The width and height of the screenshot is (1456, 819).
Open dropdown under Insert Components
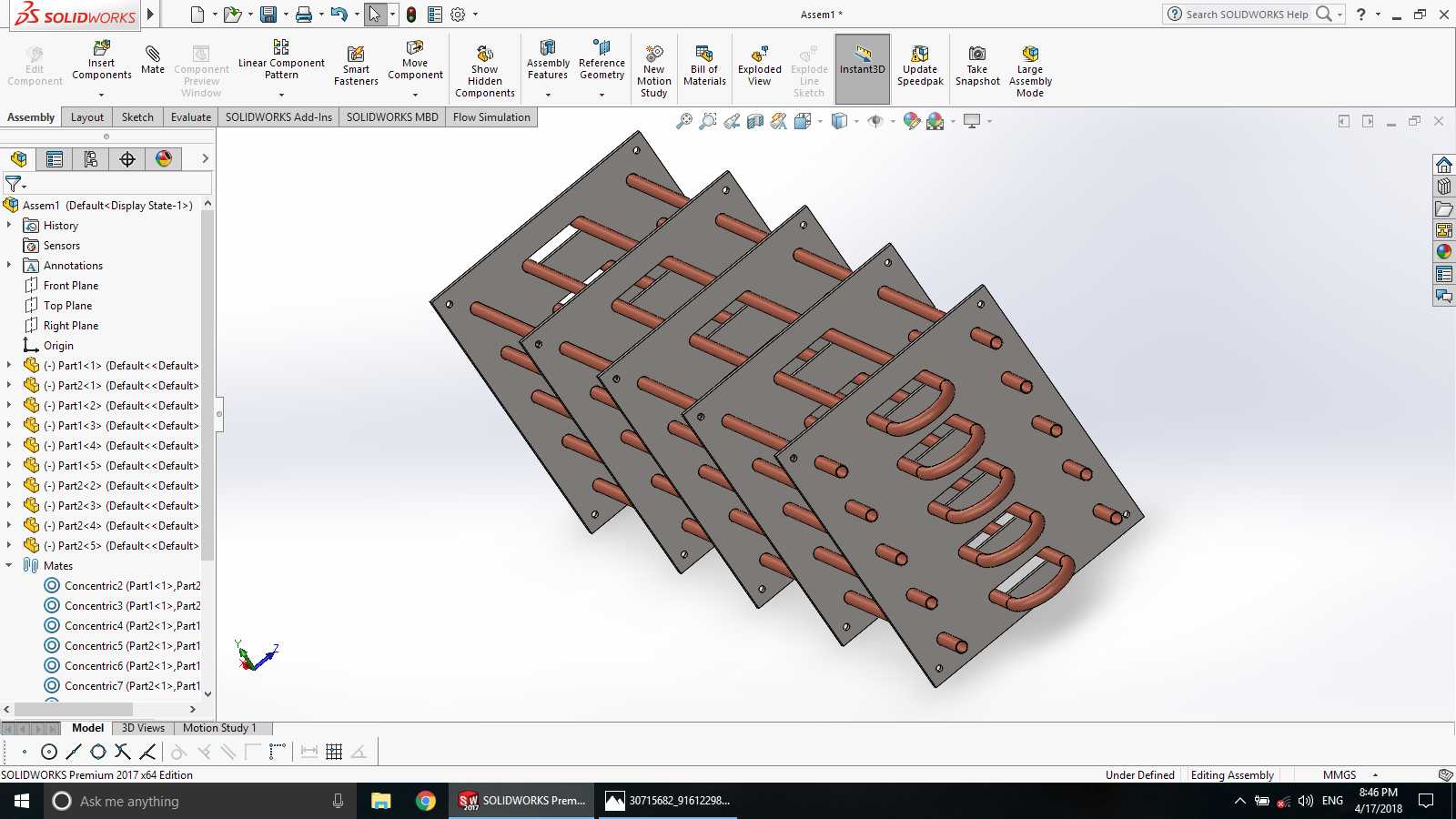pyautogui.click(x=101, y=95)
